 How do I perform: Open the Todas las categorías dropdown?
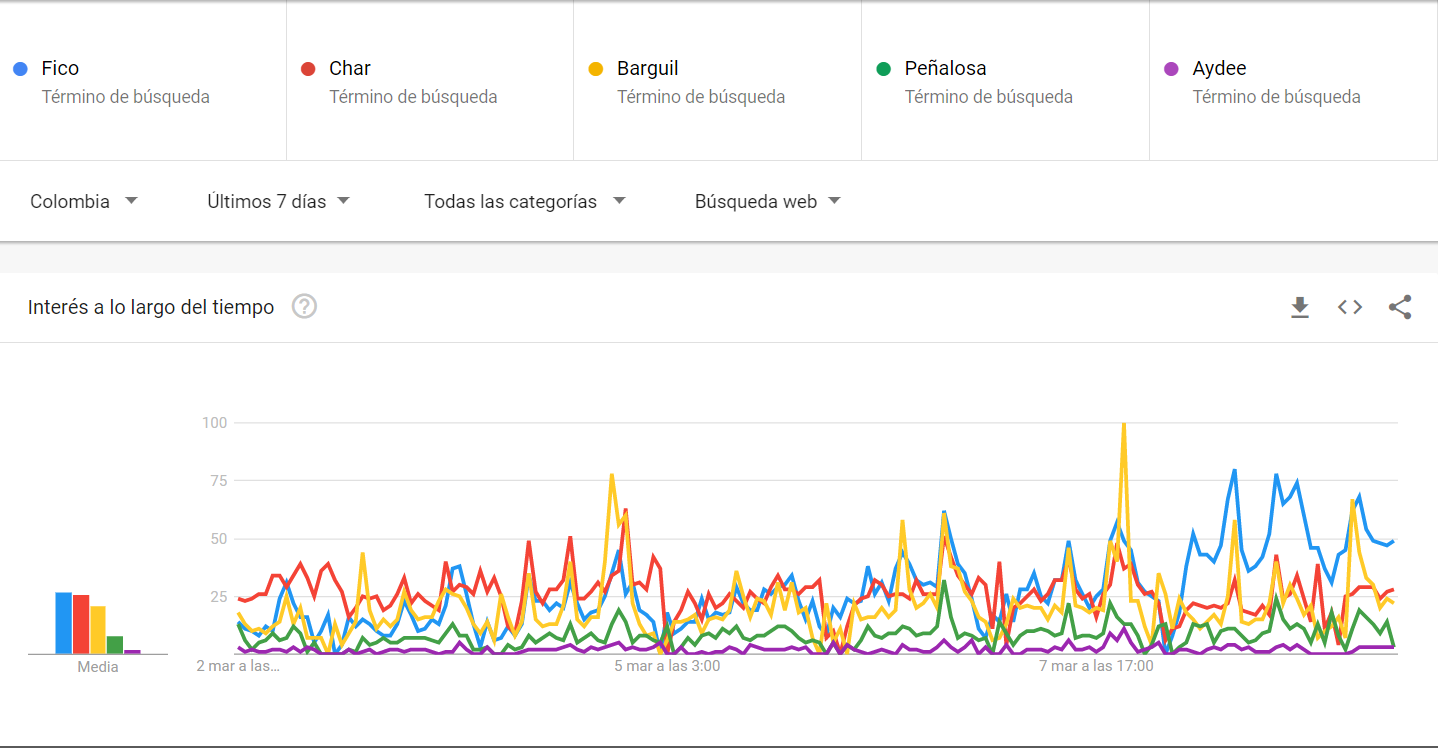coord(524,201)
